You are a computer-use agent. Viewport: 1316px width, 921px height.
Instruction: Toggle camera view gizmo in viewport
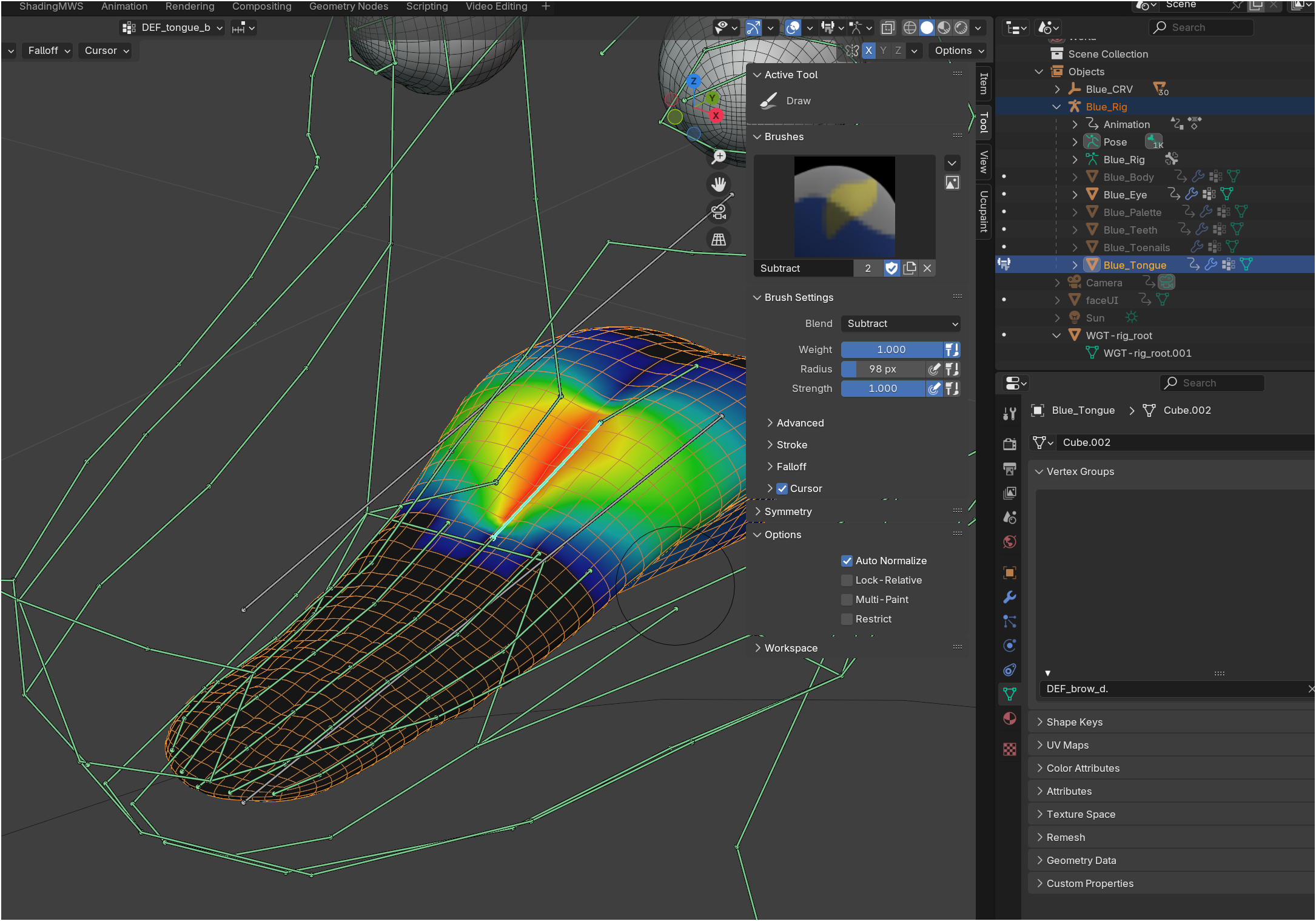(x=719, y=212)
